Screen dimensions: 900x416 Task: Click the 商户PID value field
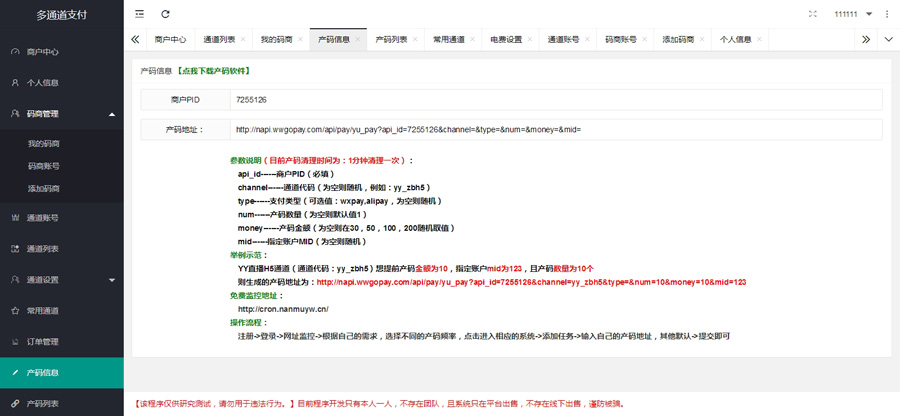pos(555,100)
